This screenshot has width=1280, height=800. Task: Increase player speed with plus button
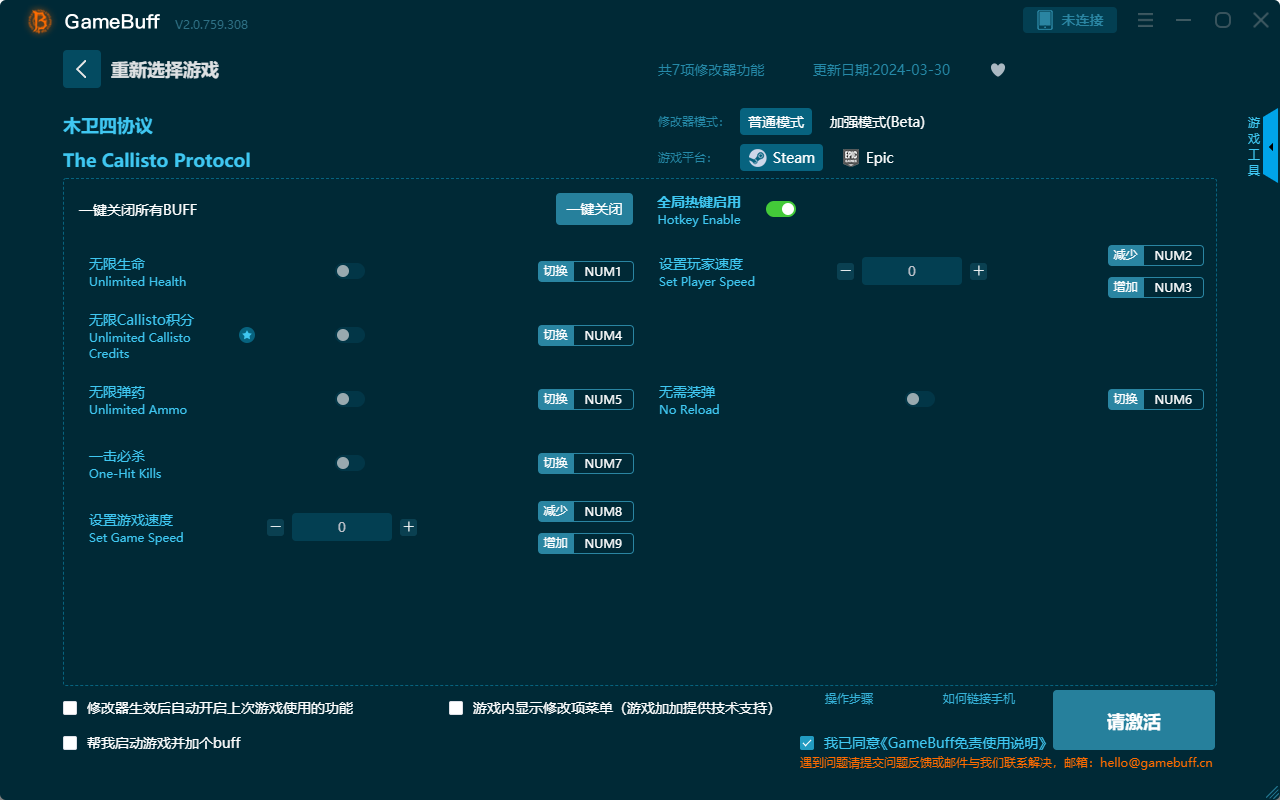click(x=979, y=271)
